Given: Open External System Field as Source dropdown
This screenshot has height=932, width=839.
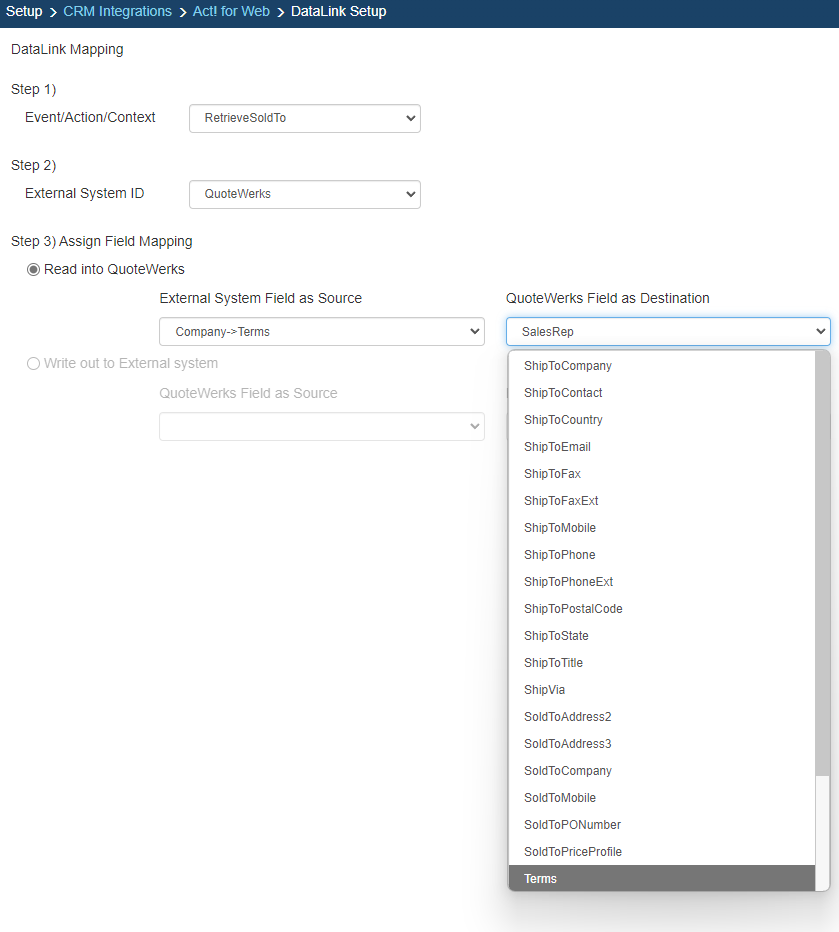Looking at the screenshot, I should pos(321,332).
